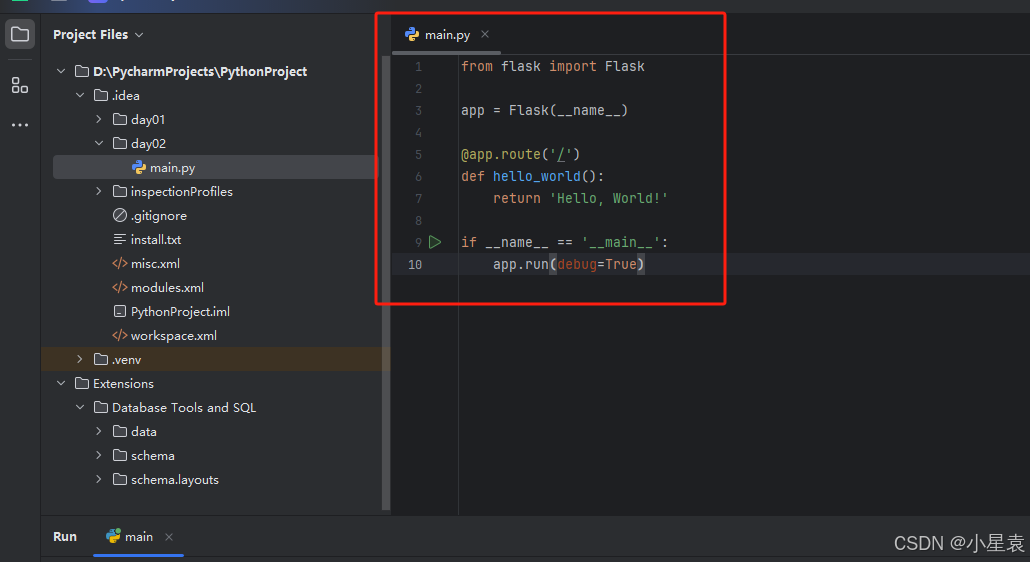Open misc.xml in the project tree
This screenshot has width=1030, height=562.
pyautogui.click(x=154, y=264)
